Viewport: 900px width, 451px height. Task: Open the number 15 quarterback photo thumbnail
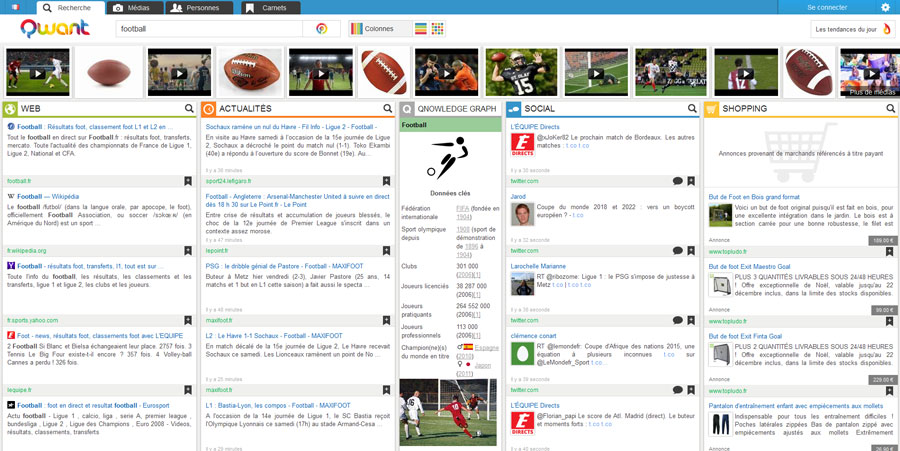click(521, 72)
